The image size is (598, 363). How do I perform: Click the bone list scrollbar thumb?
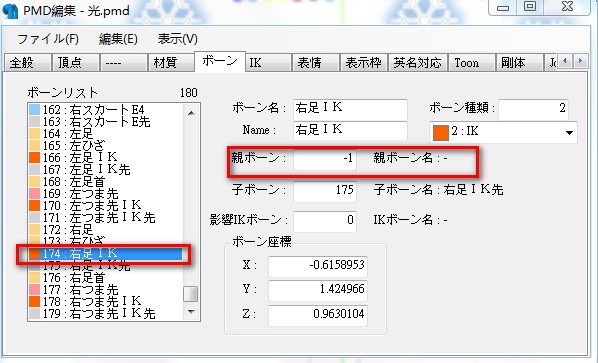tap(191, 294)
